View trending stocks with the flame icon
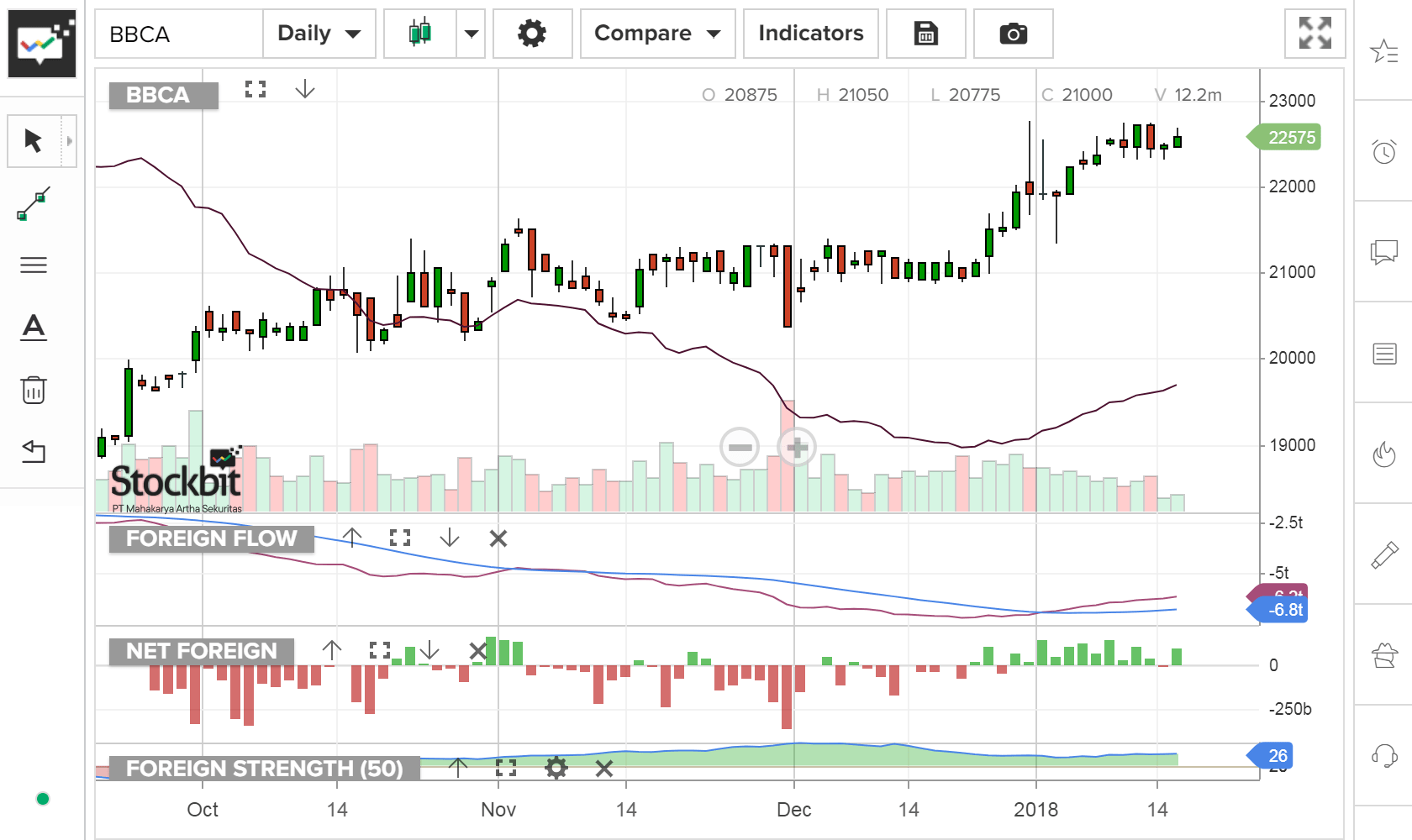 tap(1383, 454)
